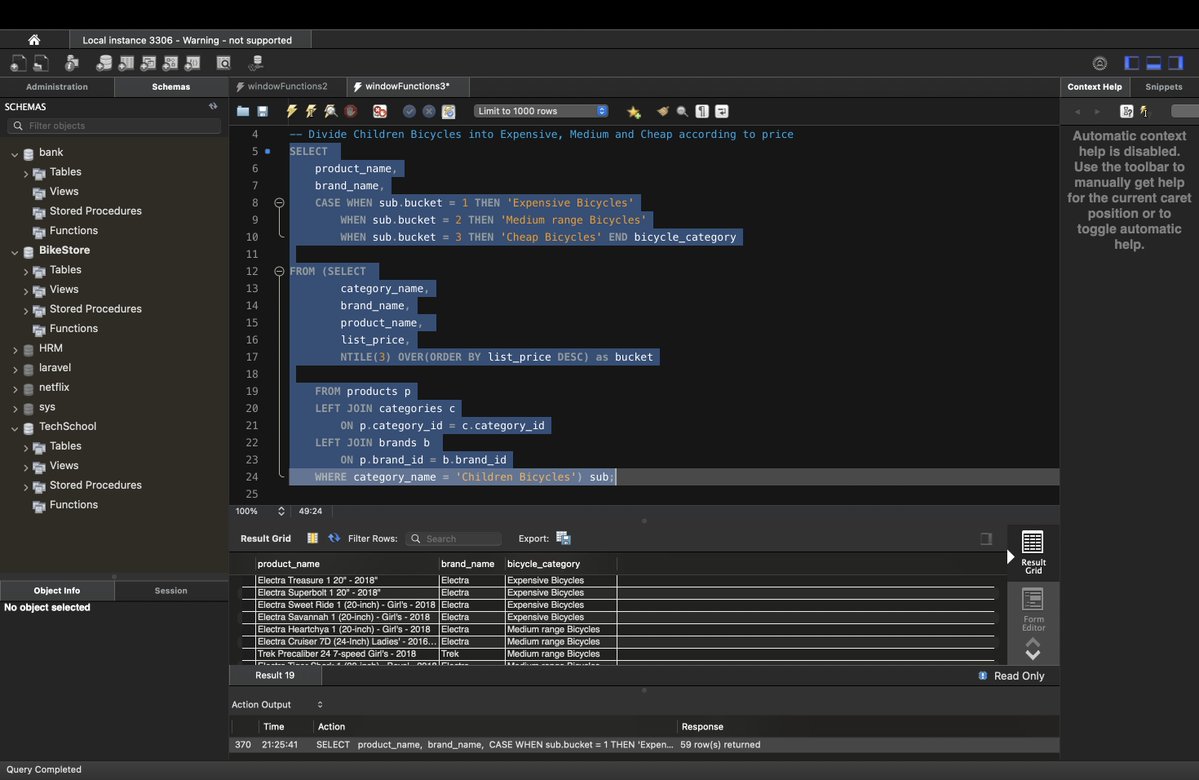The width and height of the screenshot is (1199, 780).
Task: Open the Snippets tab
Action: click(1164, 86)
